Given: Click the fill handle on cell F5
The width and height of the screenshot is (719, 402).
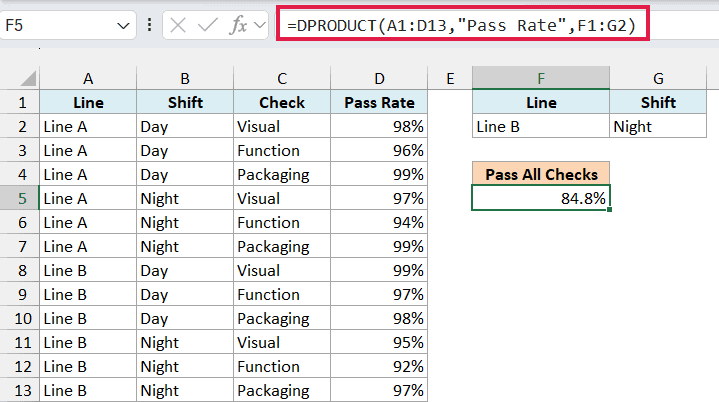Looking at the screenshot, I should [x=609, y=209].
